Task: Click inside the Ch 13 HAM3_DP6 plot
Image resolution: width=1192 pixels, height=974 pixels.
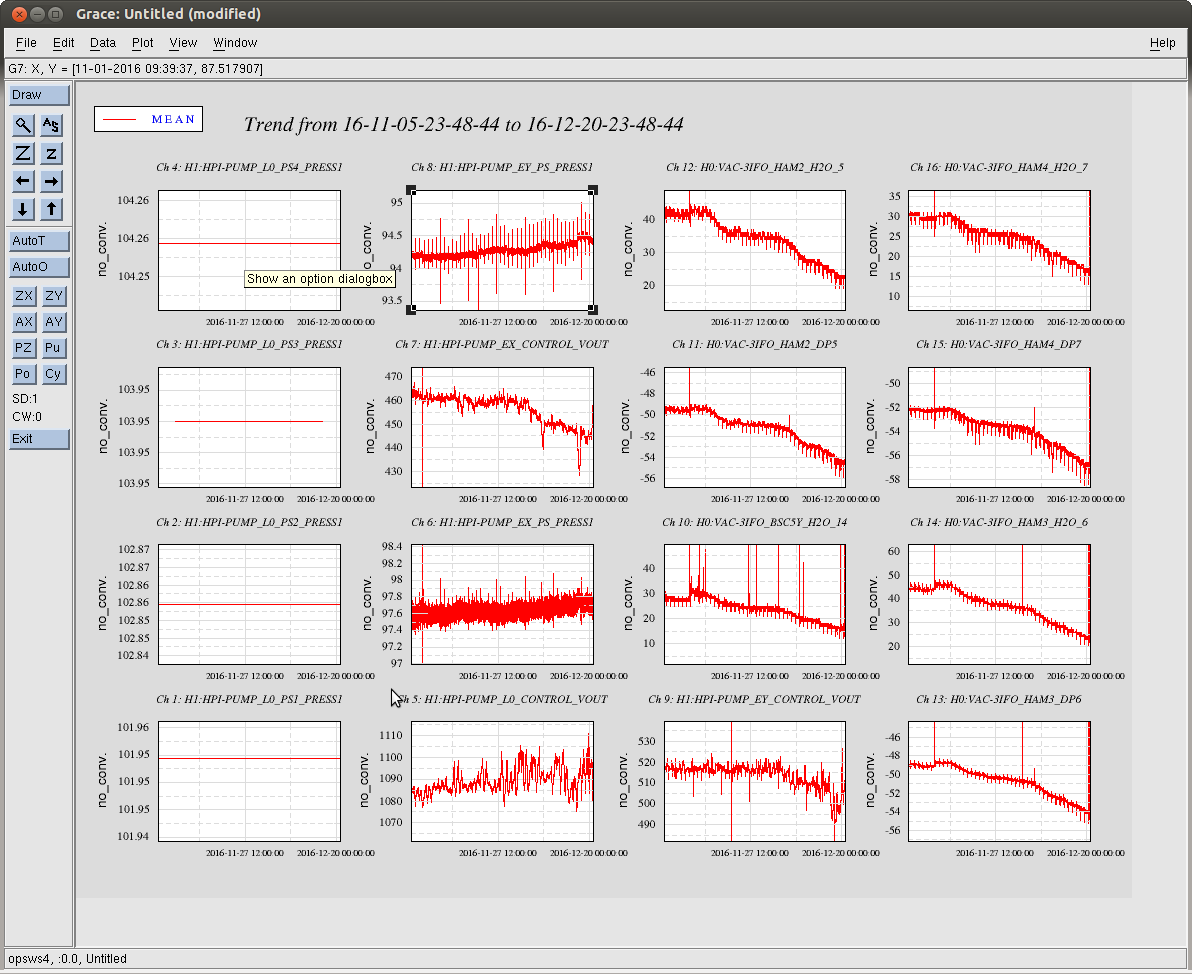Action: pos(999,782)
